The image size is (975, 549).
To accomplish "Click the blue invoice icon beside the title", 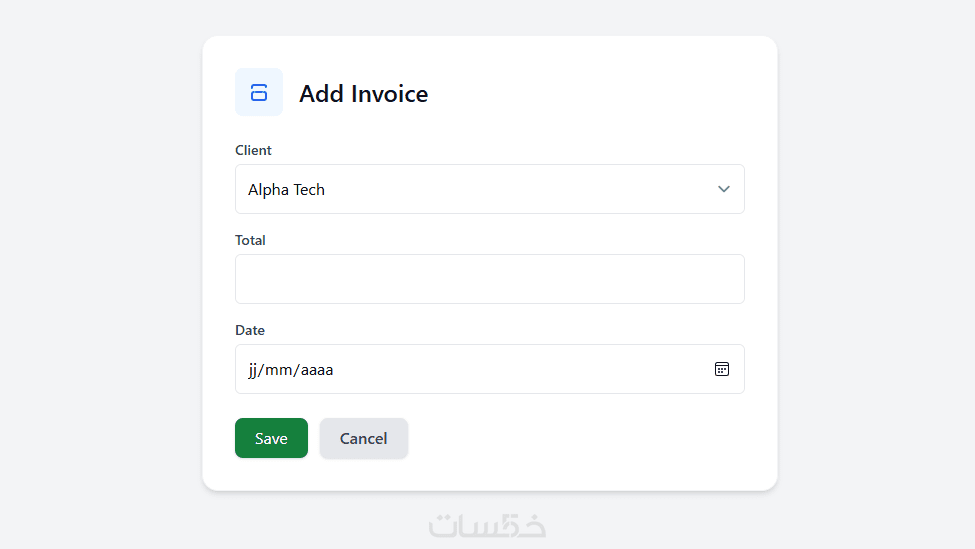I will pyautogui.click(x=259, y=93).
